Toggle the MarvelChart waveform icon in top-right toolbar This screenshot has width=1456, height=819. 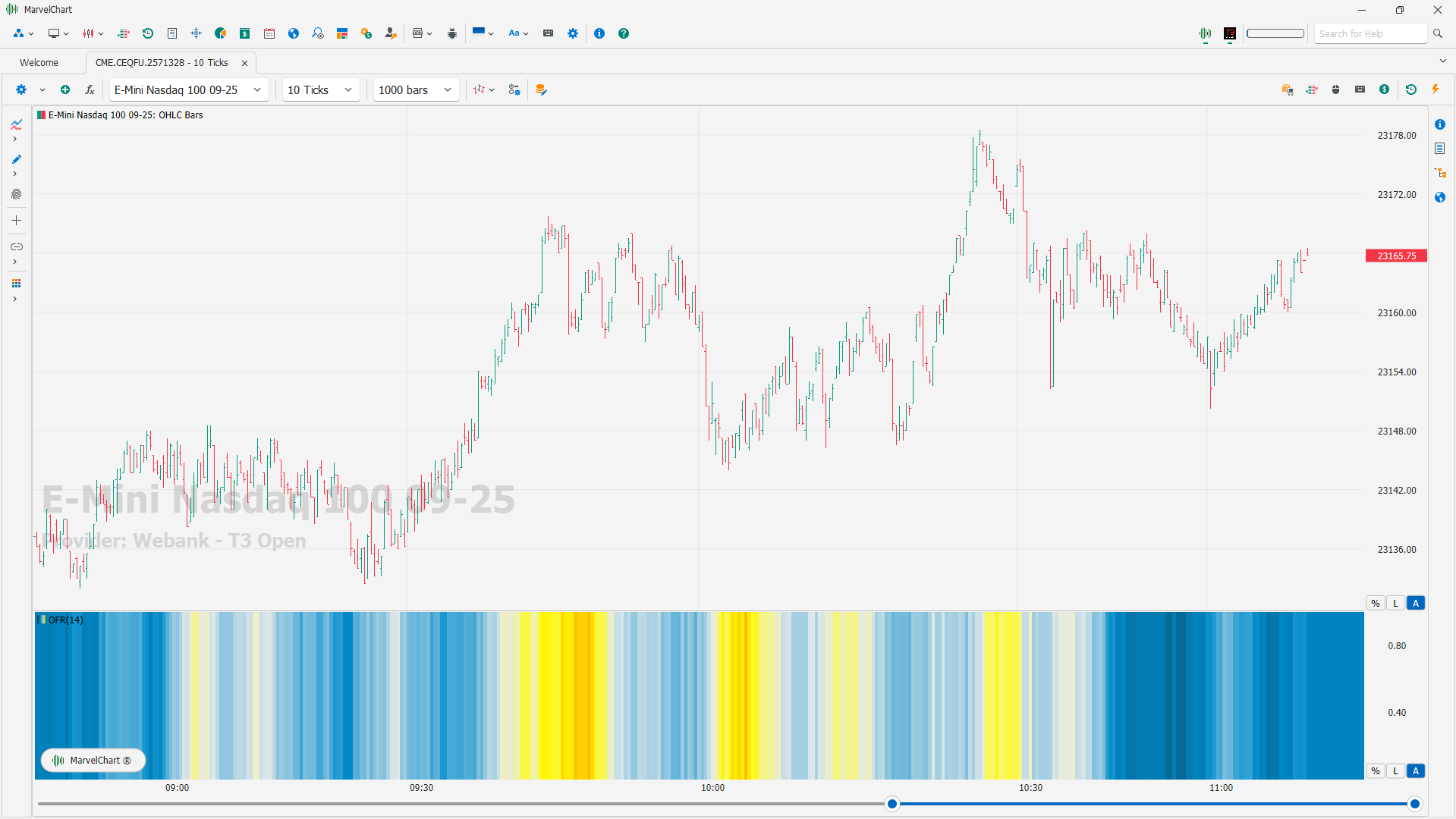coord(1206,34)
